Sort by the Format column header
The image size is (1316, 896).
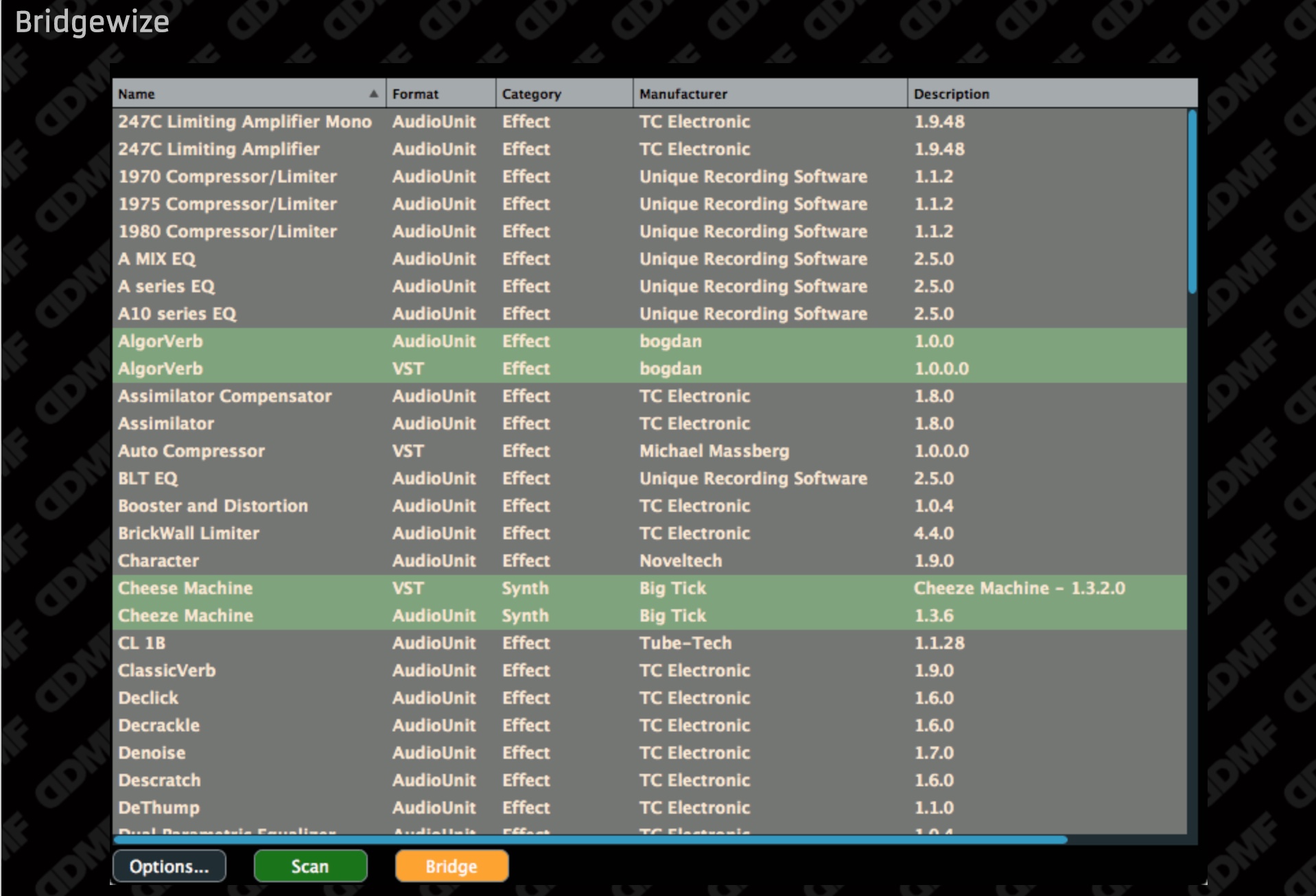click(441, 94)
